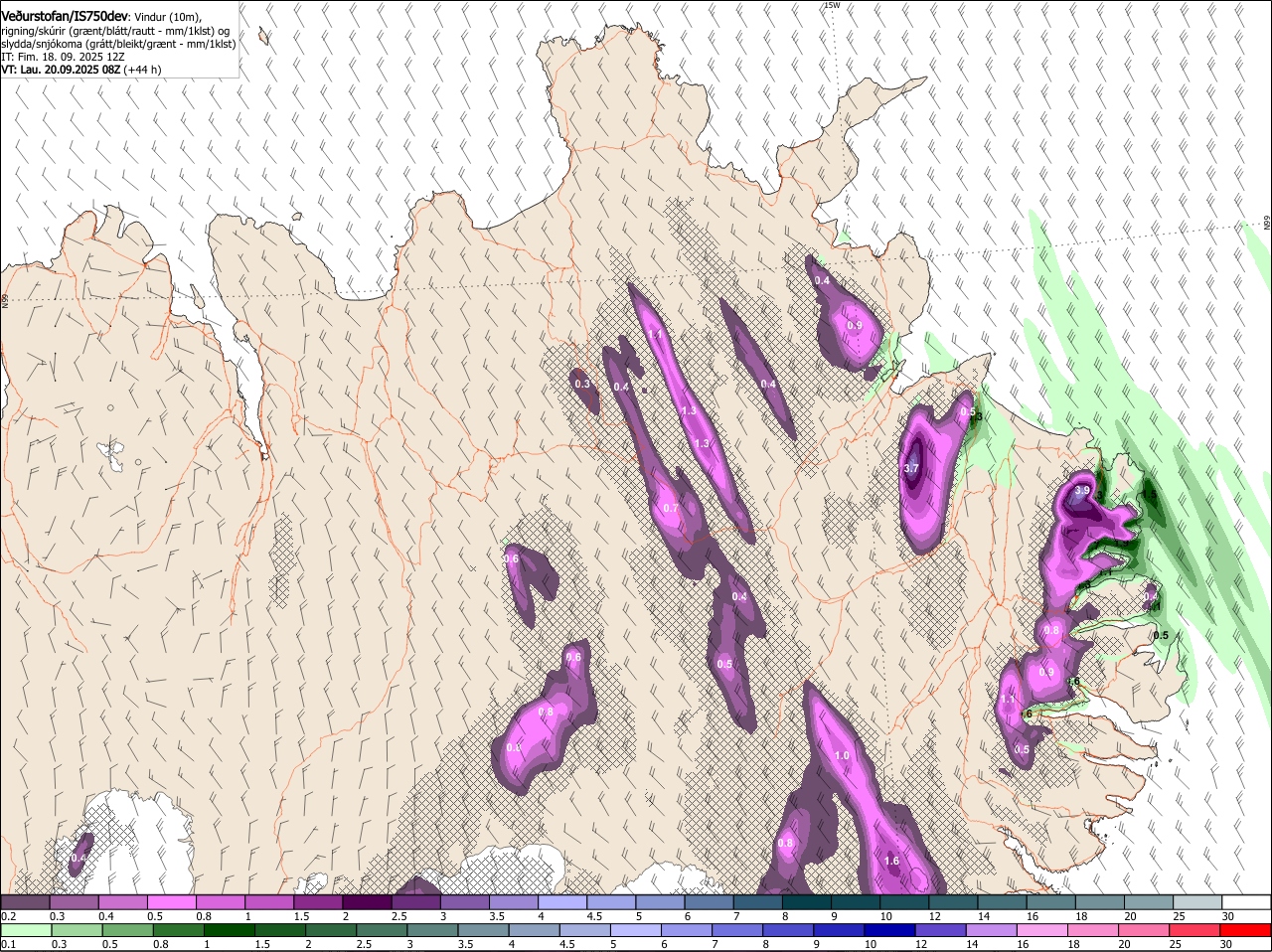Click the 15W longitude label
The width and height of the screenshot is (1272, 952).
832,5
